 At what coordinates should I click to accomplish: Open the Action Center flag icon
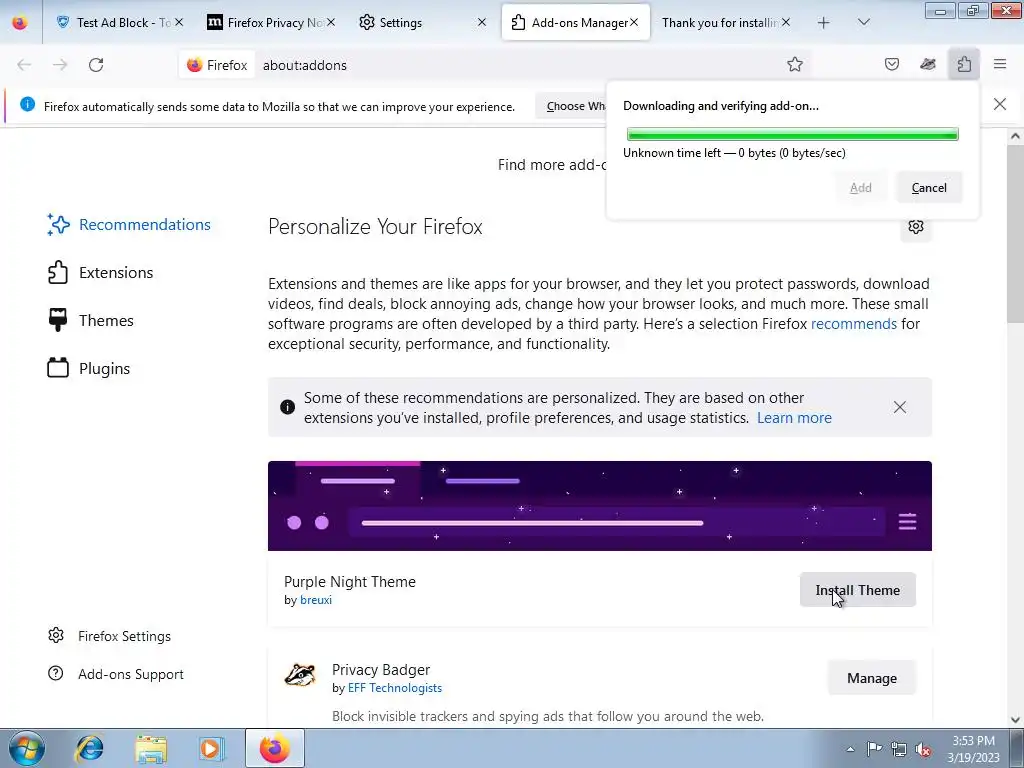[874, 749]
